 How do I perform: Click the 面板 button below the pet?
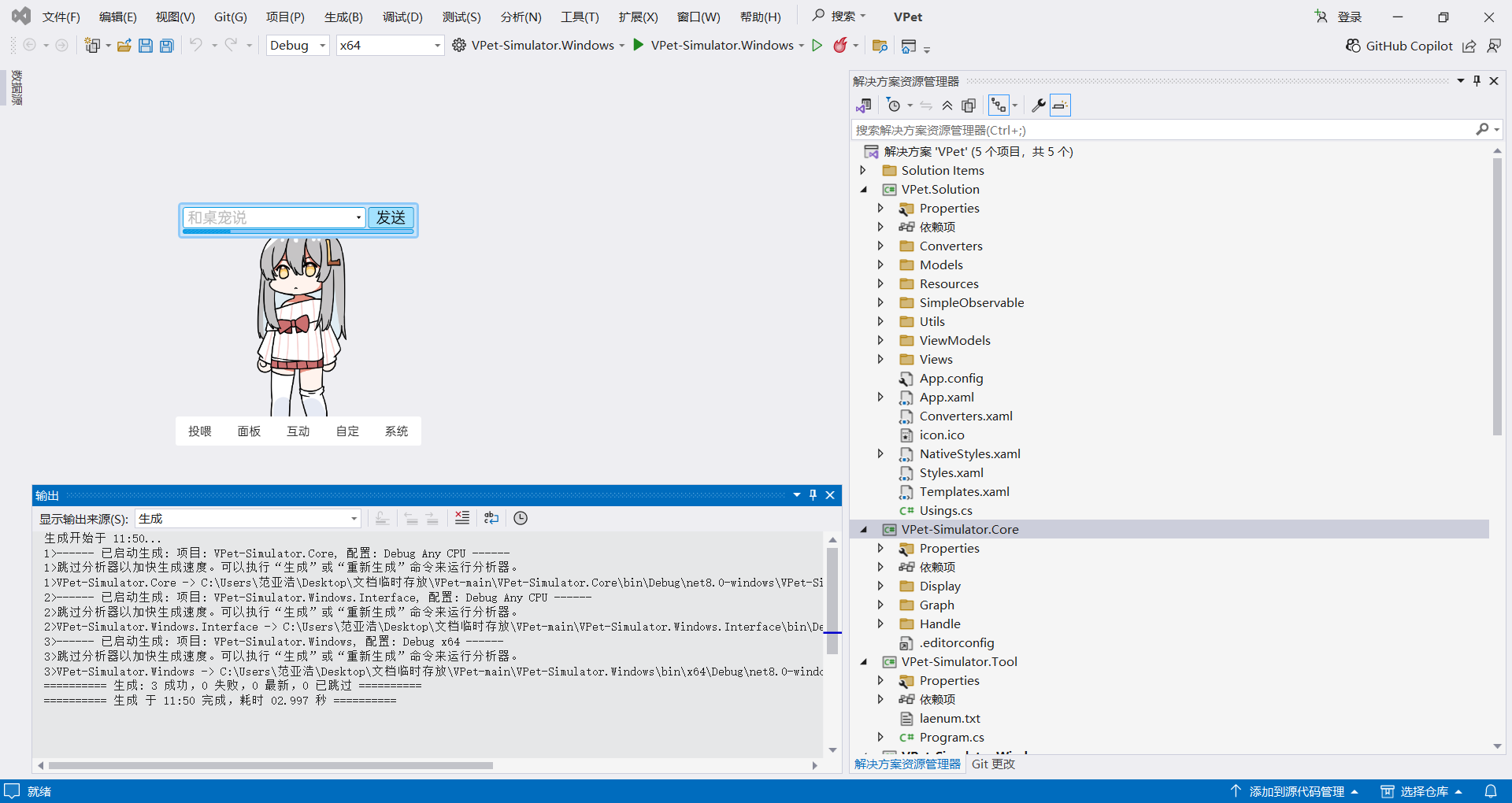coord(249,431)
